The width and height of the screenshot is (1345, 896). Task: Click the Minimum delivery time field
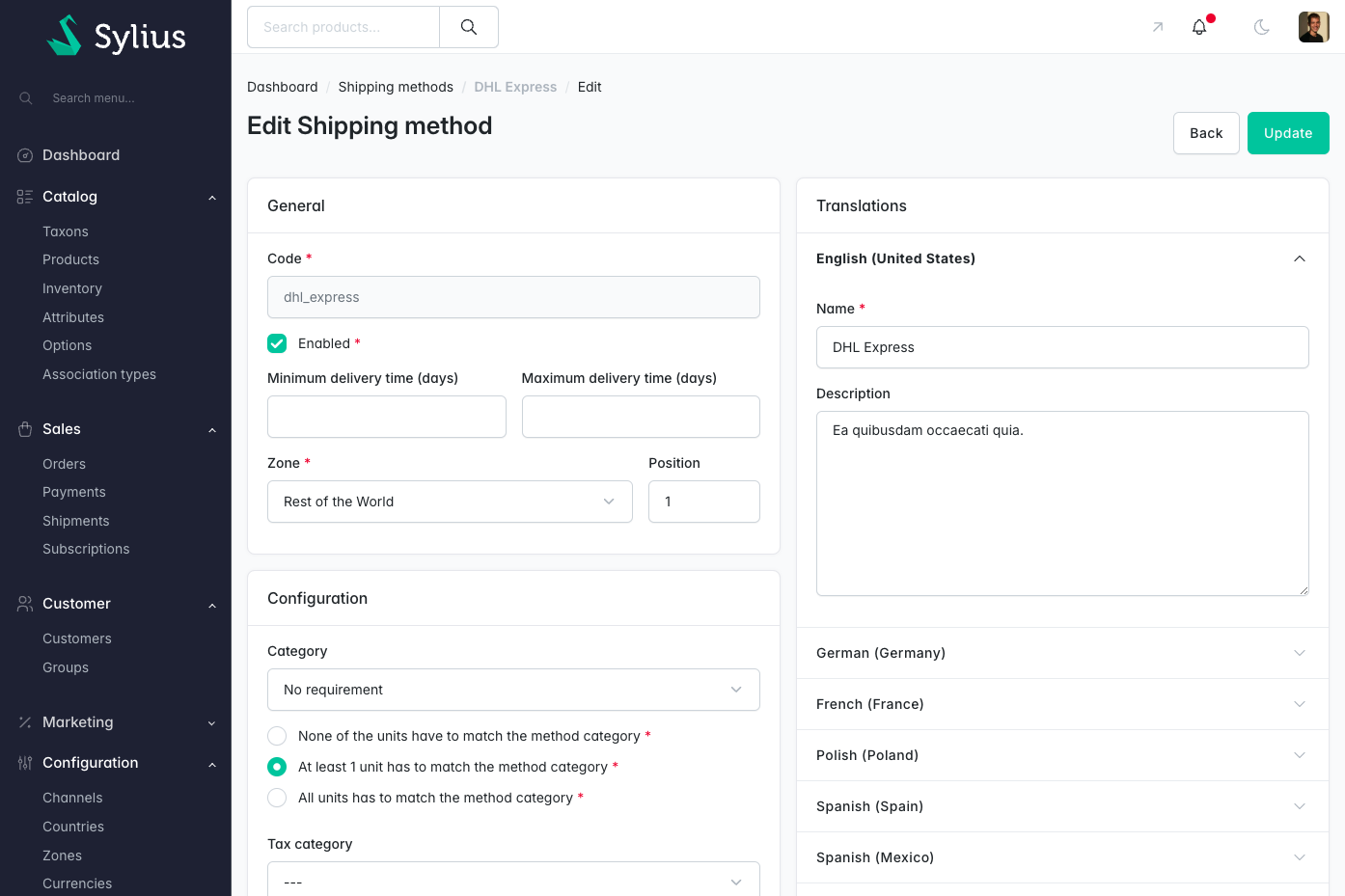(x=387, y=417)
